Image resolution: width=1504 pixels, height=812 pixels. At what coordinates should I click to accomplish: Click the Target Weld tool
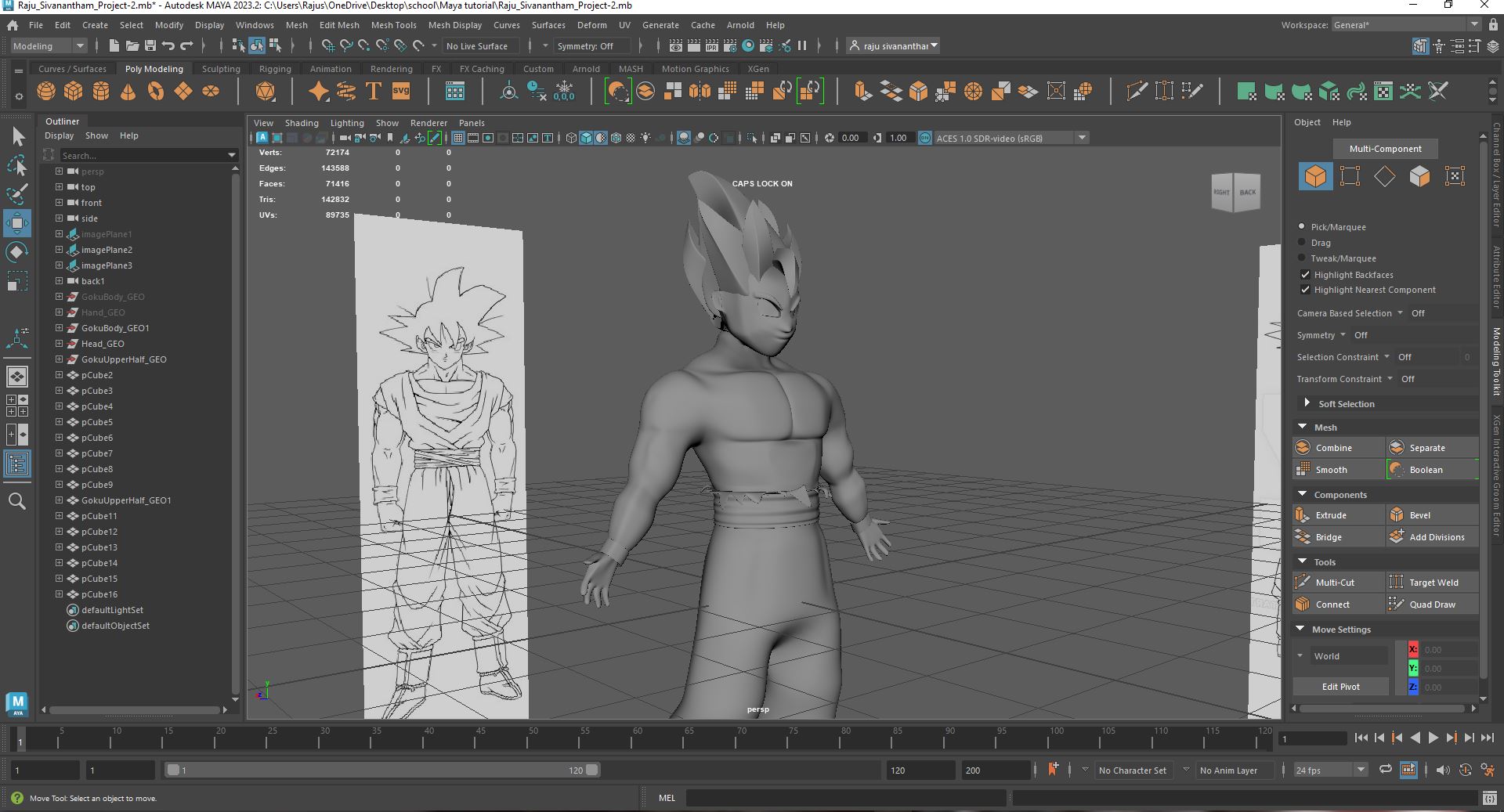[1432, 582]
